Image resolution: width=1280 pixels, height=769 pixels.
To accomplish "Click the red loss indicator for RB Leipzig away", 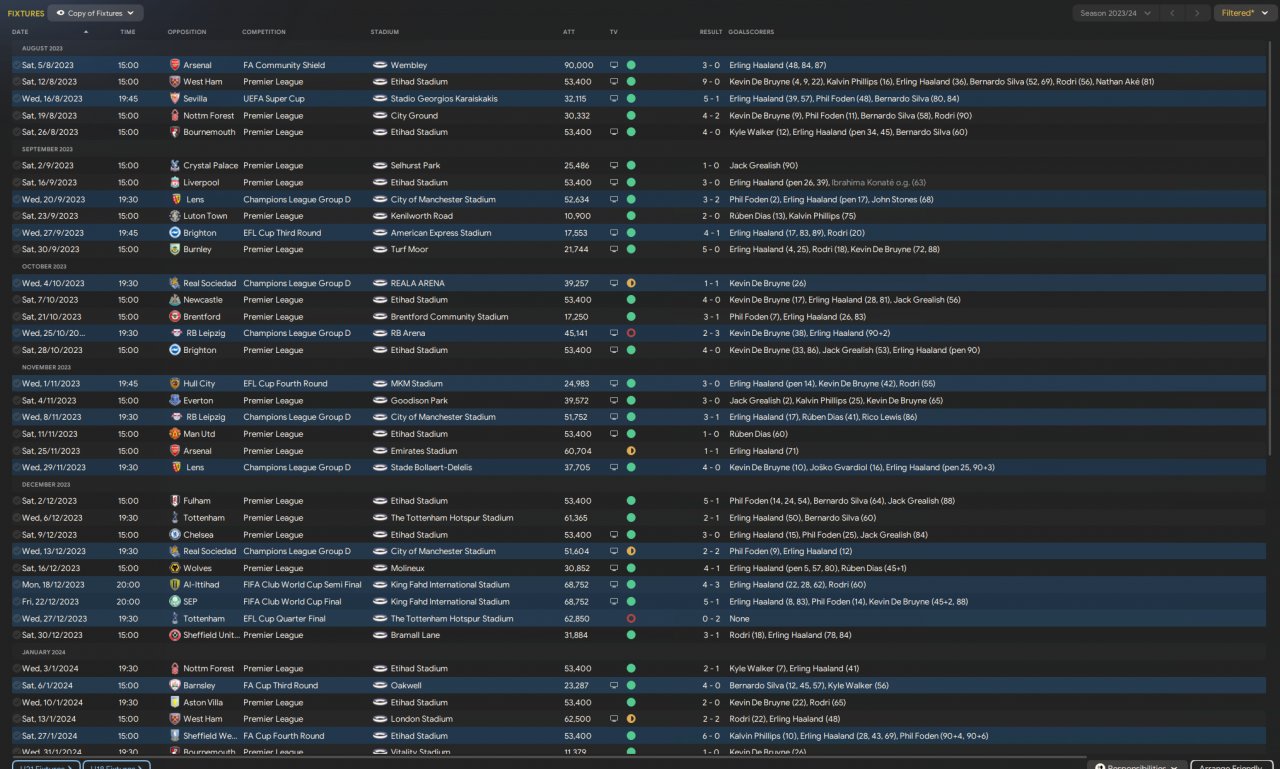I will point(631,333).
